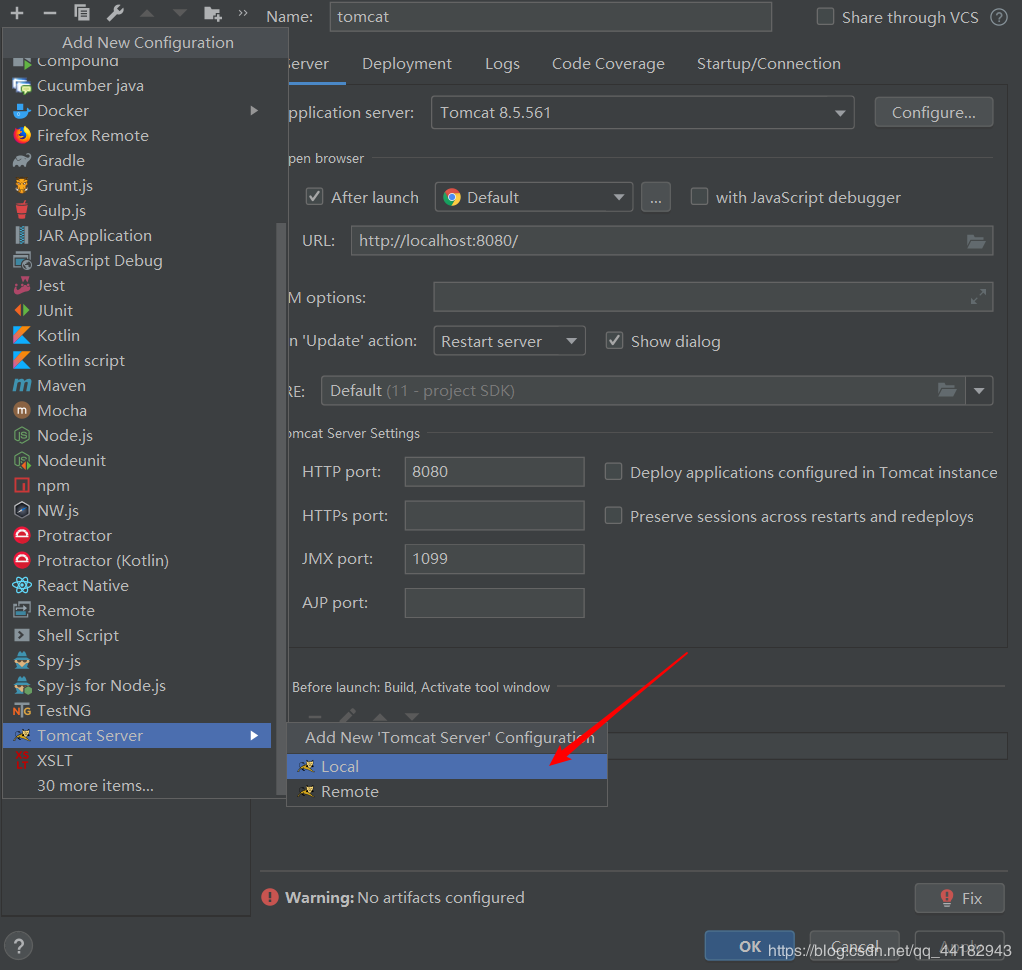Select npm configuration type
The height and width of the screenshot is (970, 1022).
pyautogui.click(x=137, y=486)
